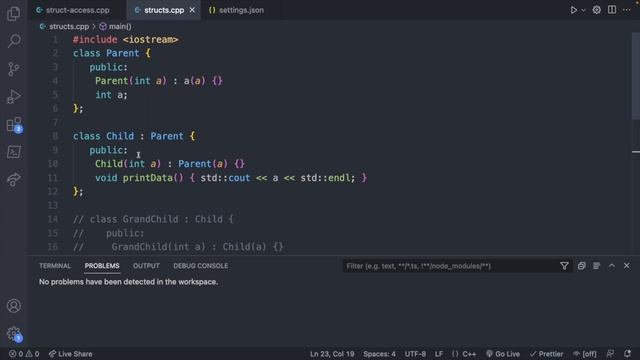Change end of line sequence LF
This screenshot has width=640, height=360.
[x=439, y=354]
